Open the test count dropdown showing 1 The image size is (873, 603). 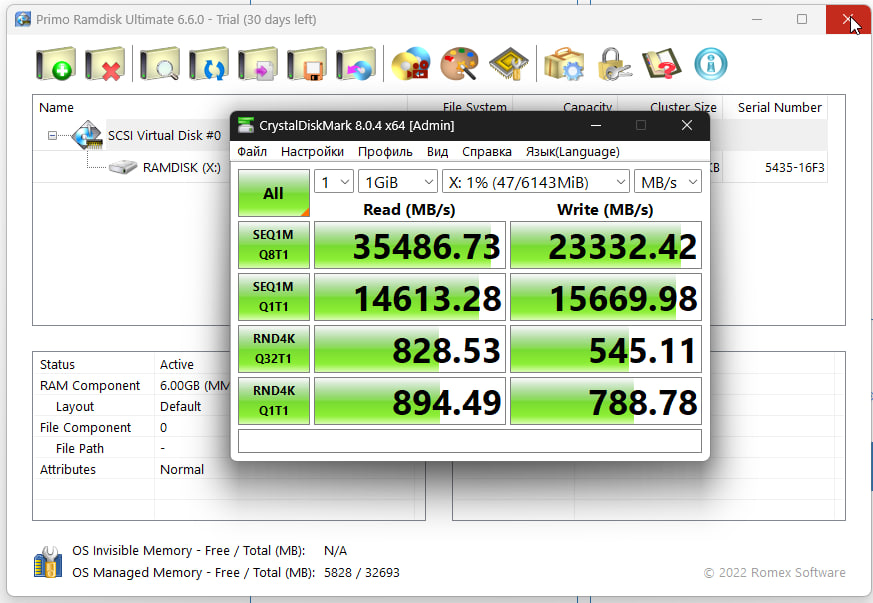tap(333, 182)
